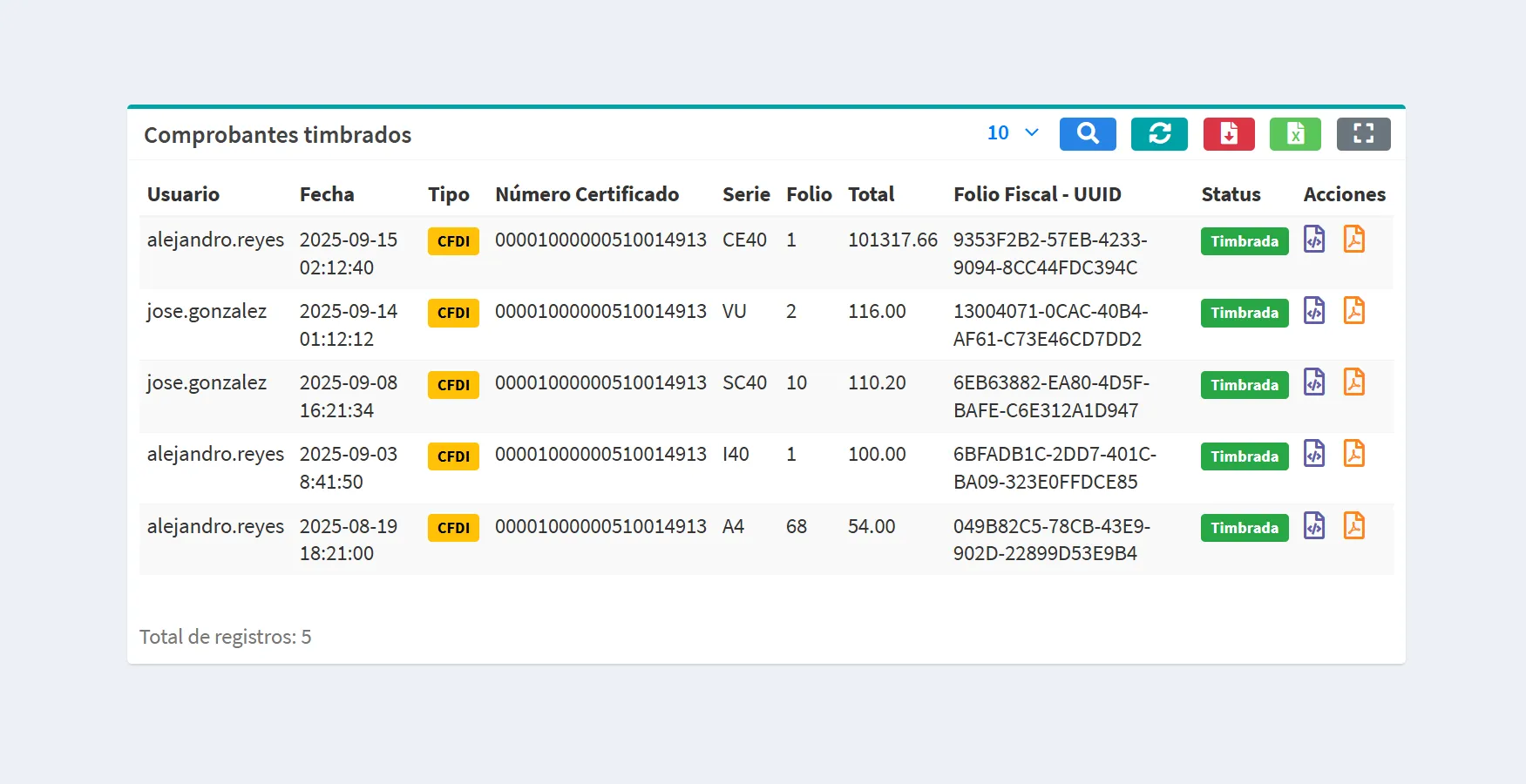The image size is (1526, 784).
Task: Click the Serie column header
Action: point(746,194)
